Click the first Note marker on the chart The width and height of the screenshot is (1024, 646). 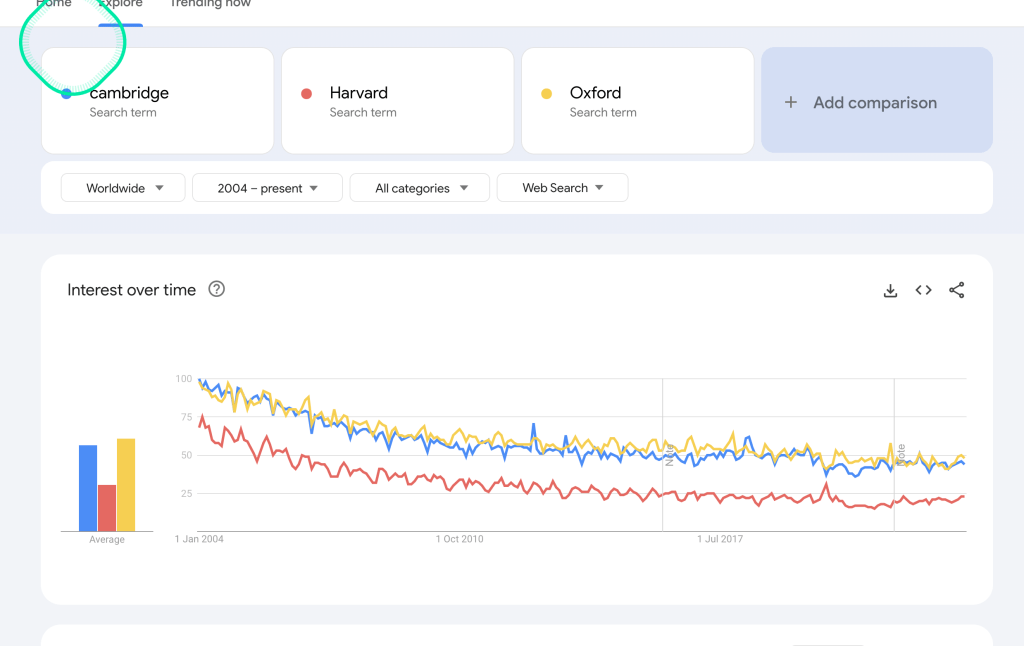pos(669,455)
